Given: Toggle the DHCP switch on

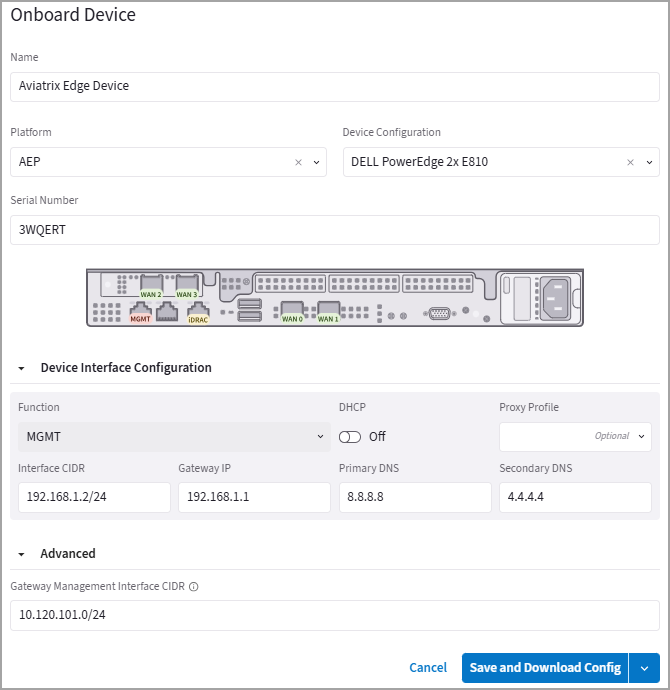Looking at the screenshot, I should click(x=350, y=437).
